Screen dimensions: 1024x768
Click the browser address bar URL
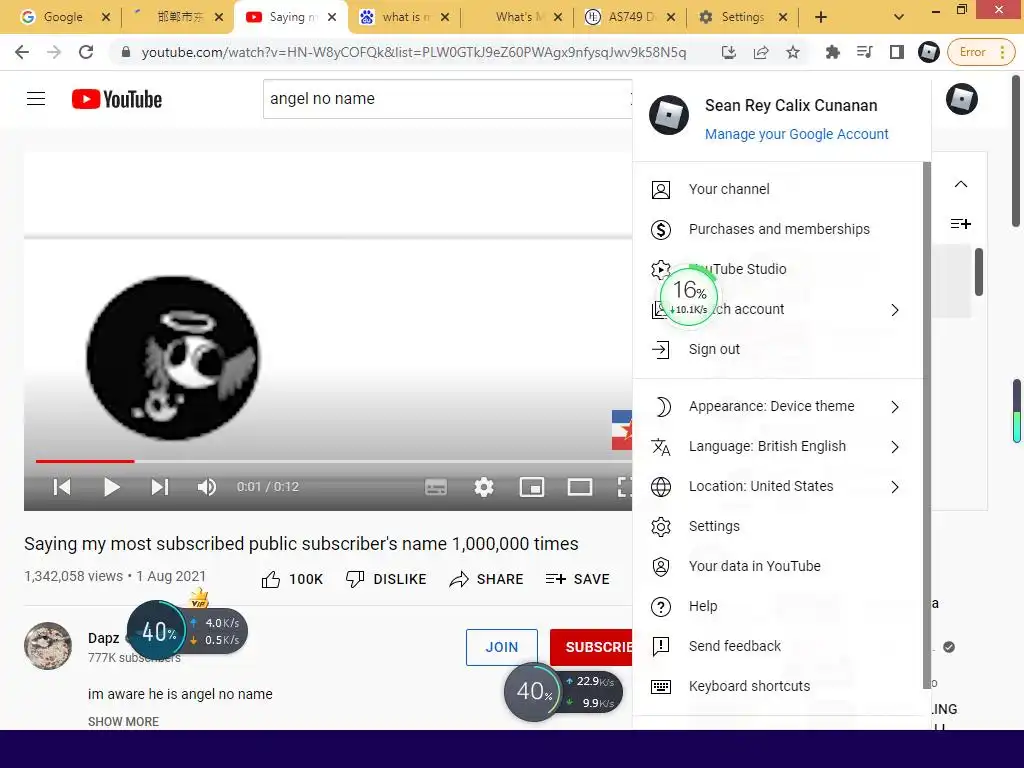pos(413,52)
